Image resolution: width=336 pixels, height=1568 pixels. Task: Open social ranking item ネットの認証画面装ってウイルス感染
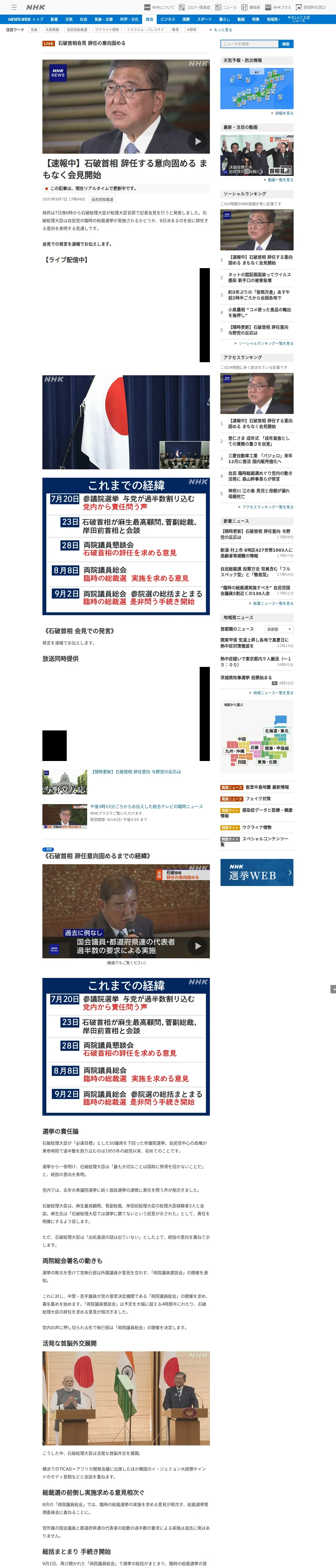[x=260, y=278]
